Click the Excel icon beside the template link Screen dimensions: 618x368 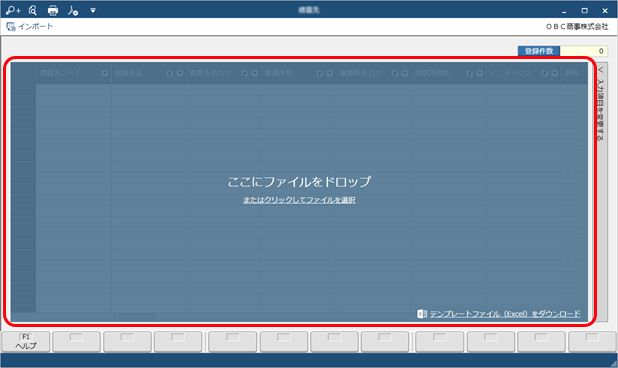(422, 314)
